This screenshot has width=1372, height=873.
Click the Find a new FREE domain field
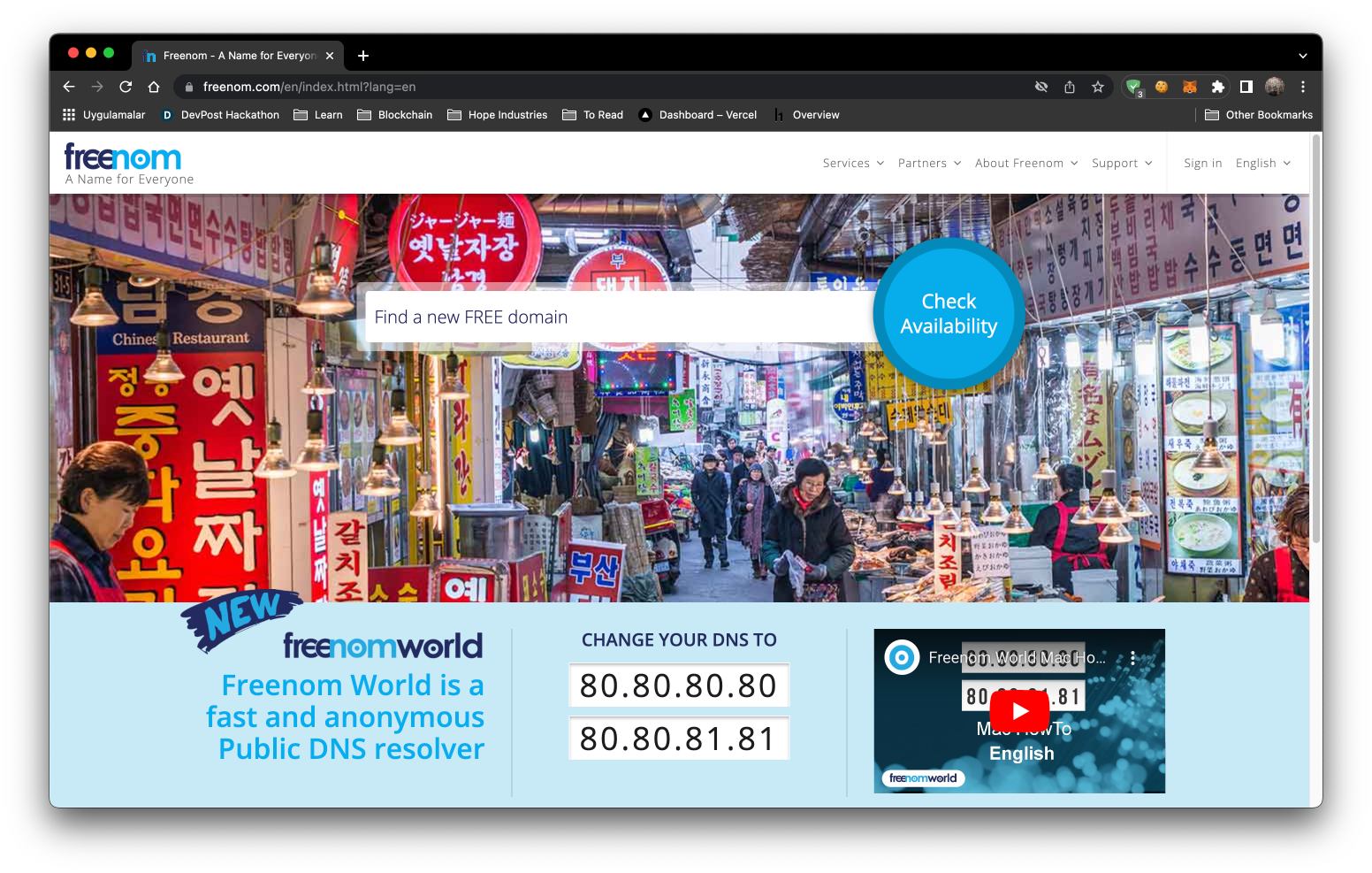pos(619,318)
